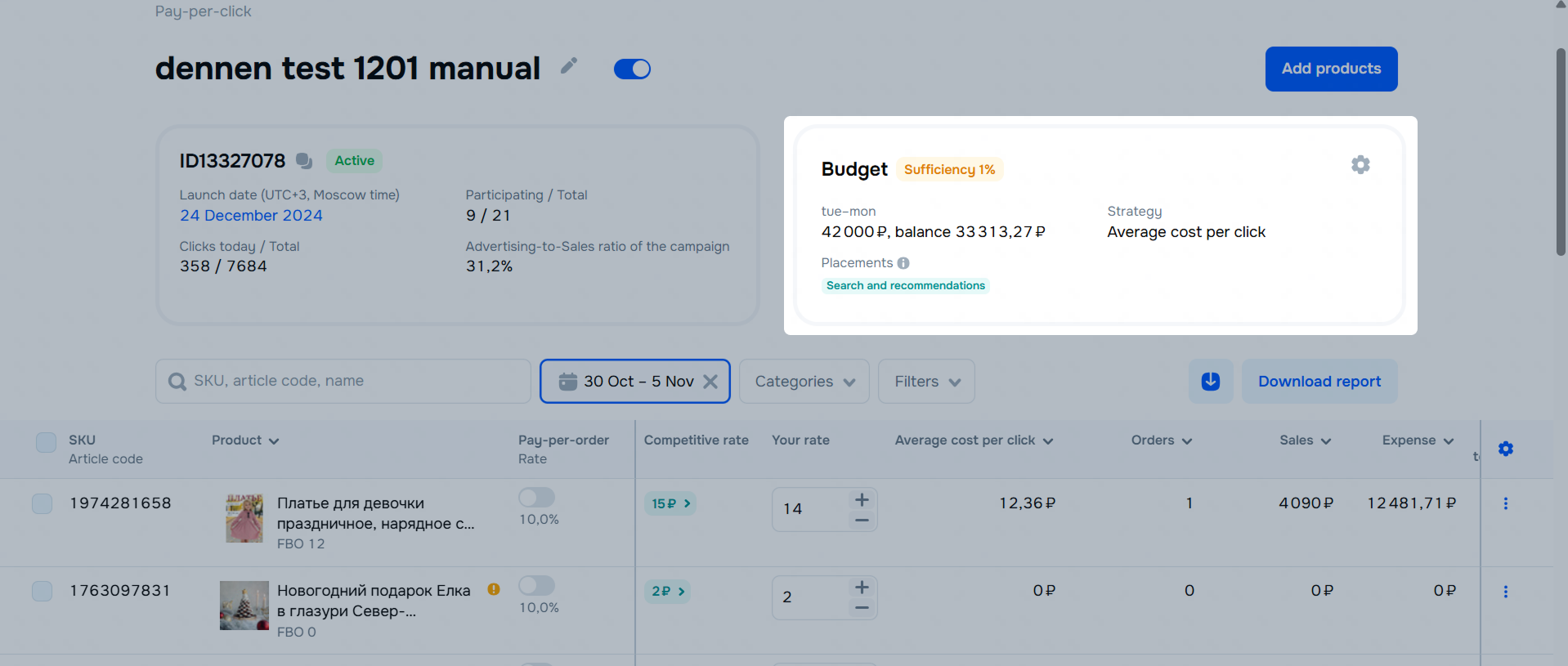Open table column settings gear
1568x666 pixels.
[1505, 449]
